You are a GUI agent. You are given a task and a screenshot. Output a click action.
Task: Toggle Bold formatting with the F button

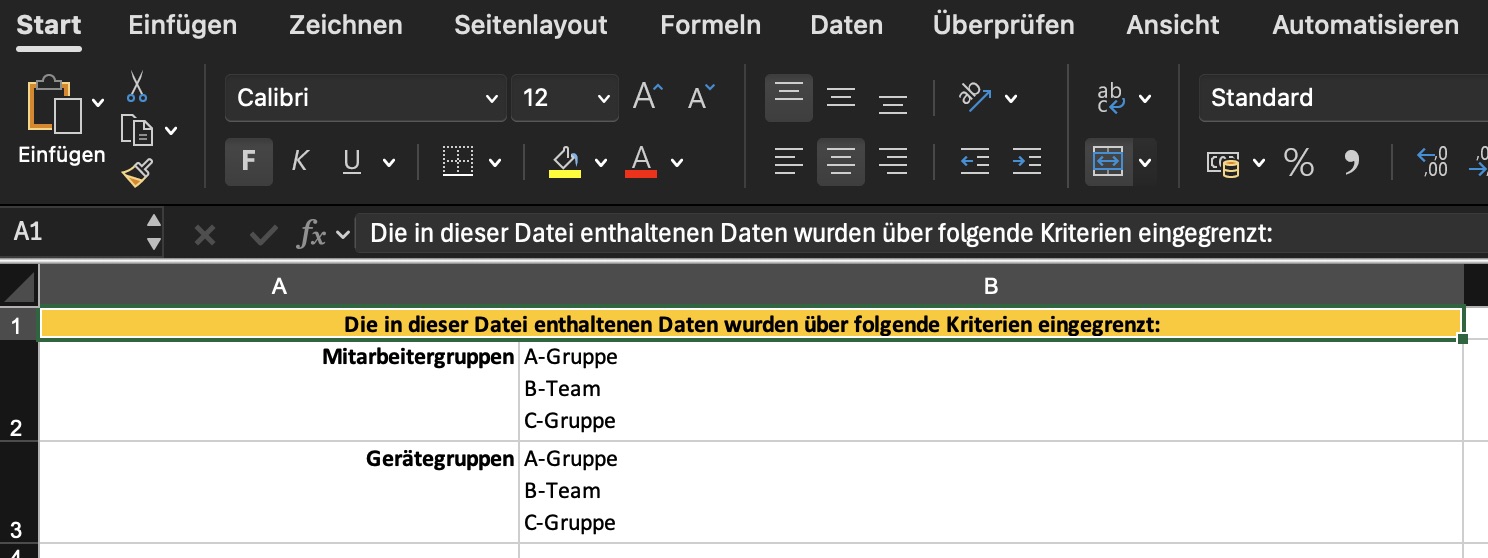(x=249, y=162)
